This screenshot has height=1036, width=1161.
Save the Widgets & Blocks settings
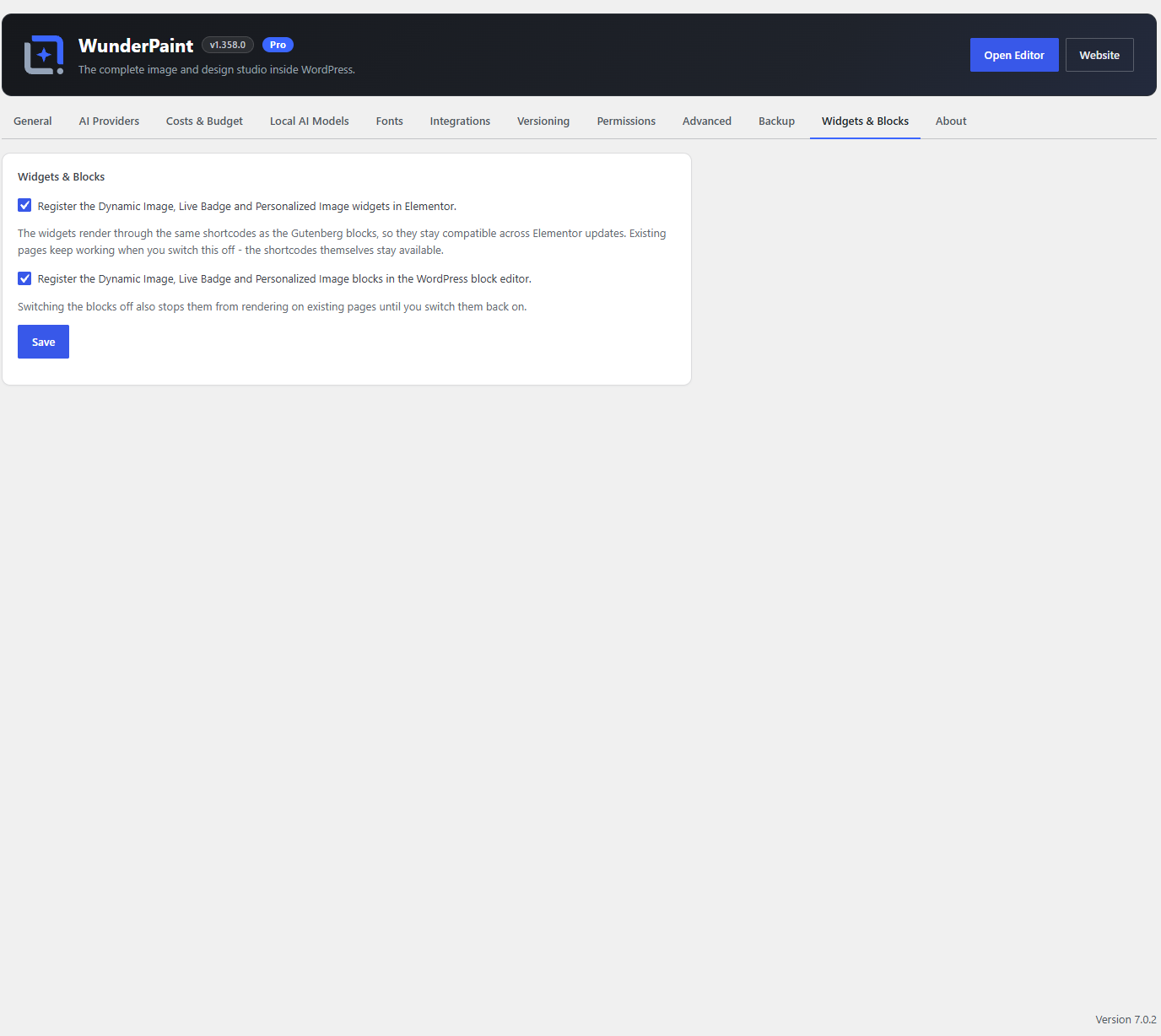click(43, 342)
